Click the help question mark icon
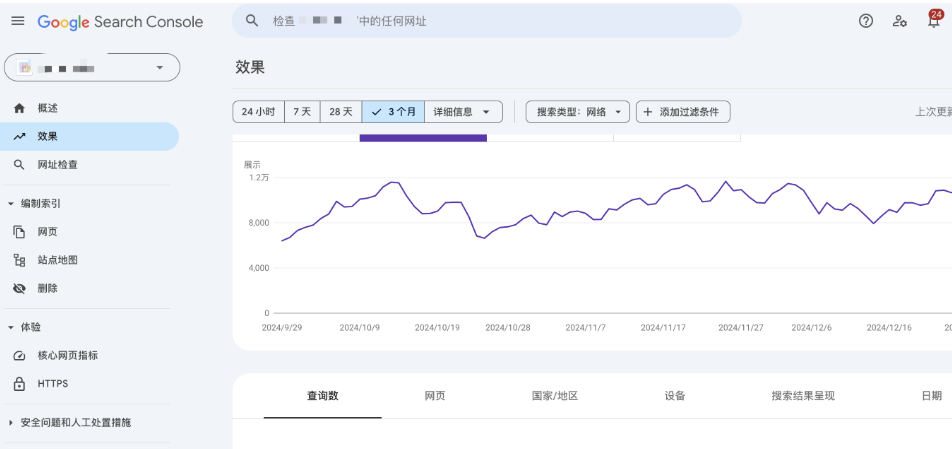Viewport: 952px width, 449px height. click(x=866, y=21)
